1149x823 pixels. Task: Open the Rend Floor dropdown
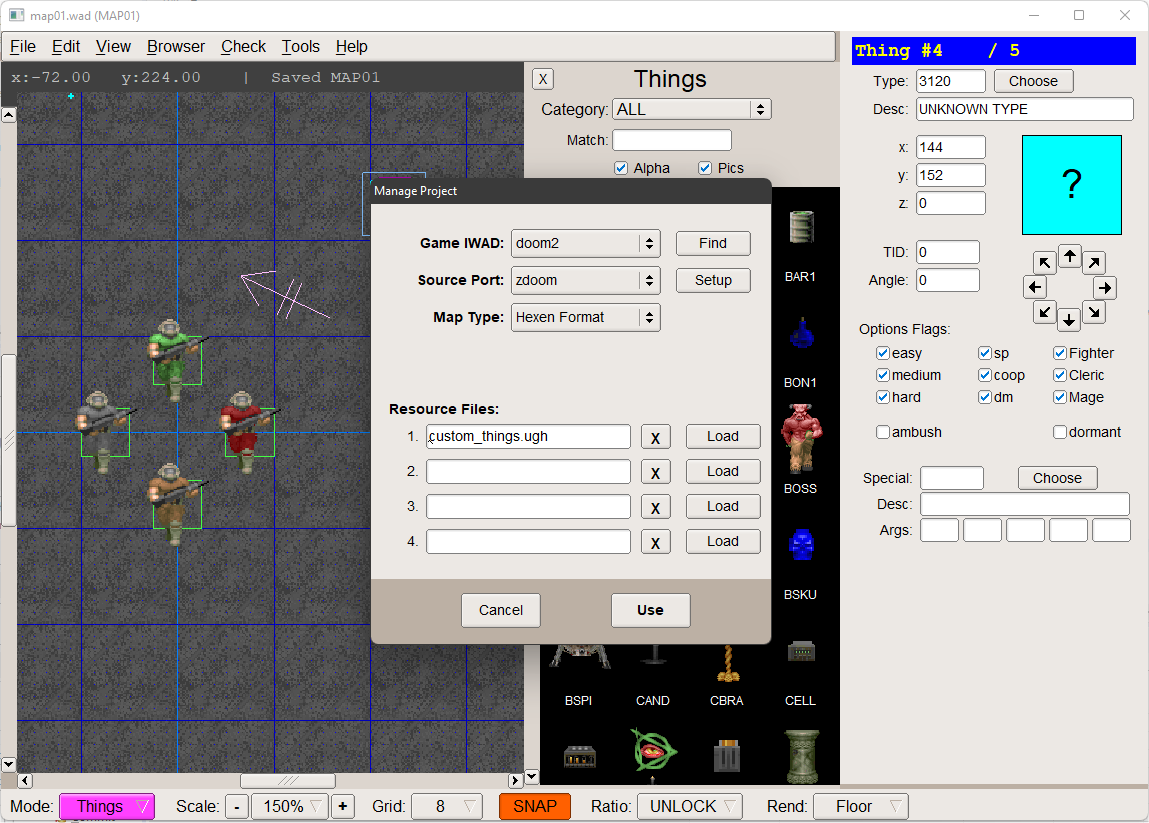(x=861, y=806)
